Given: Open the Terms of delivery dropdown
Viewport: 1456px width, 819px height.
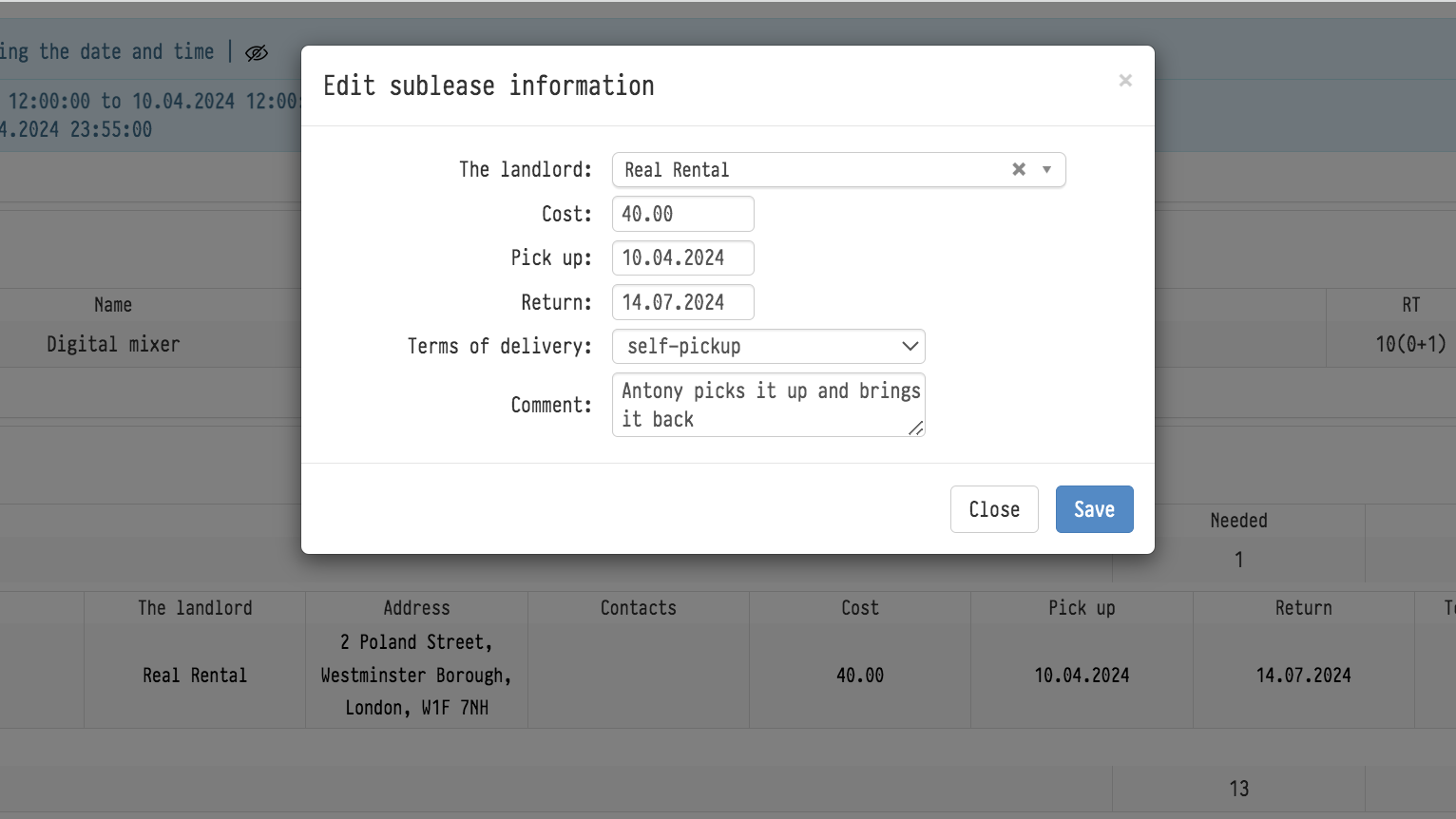Looking at the screenshot, I should click(x=768, y=347).
